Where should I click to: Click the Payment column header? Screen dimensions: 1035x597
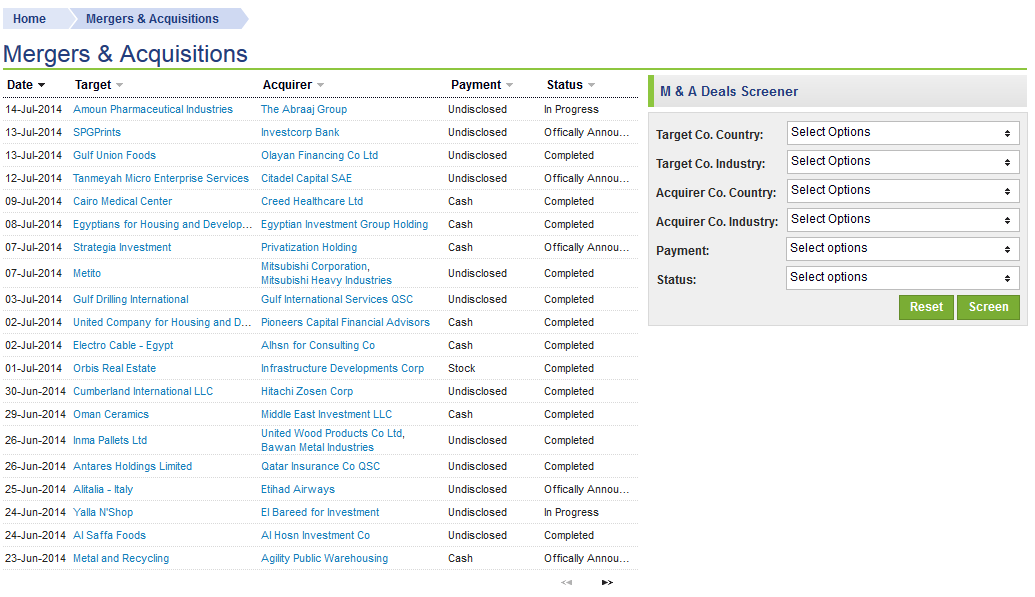point(476,85)
